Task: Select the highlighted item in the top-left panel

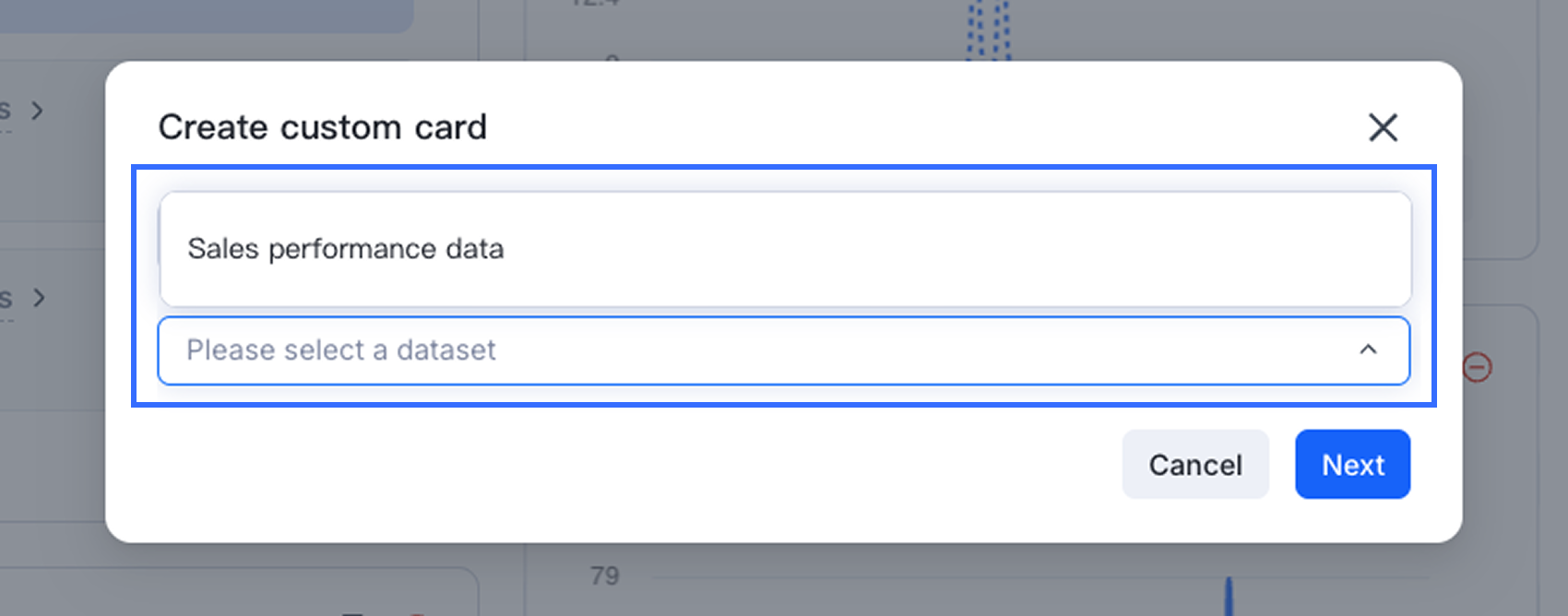Action: point(203,14)
